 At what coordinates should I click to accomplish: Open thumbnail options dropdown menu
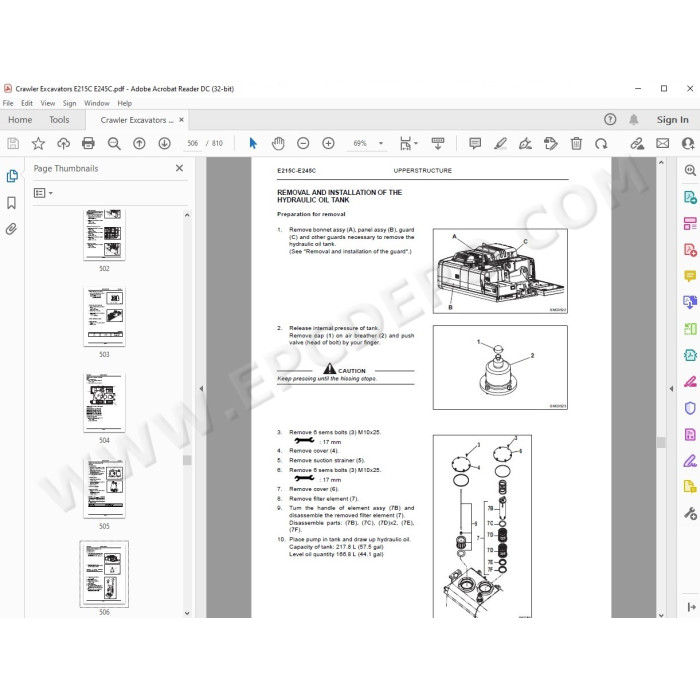[43, 193]
